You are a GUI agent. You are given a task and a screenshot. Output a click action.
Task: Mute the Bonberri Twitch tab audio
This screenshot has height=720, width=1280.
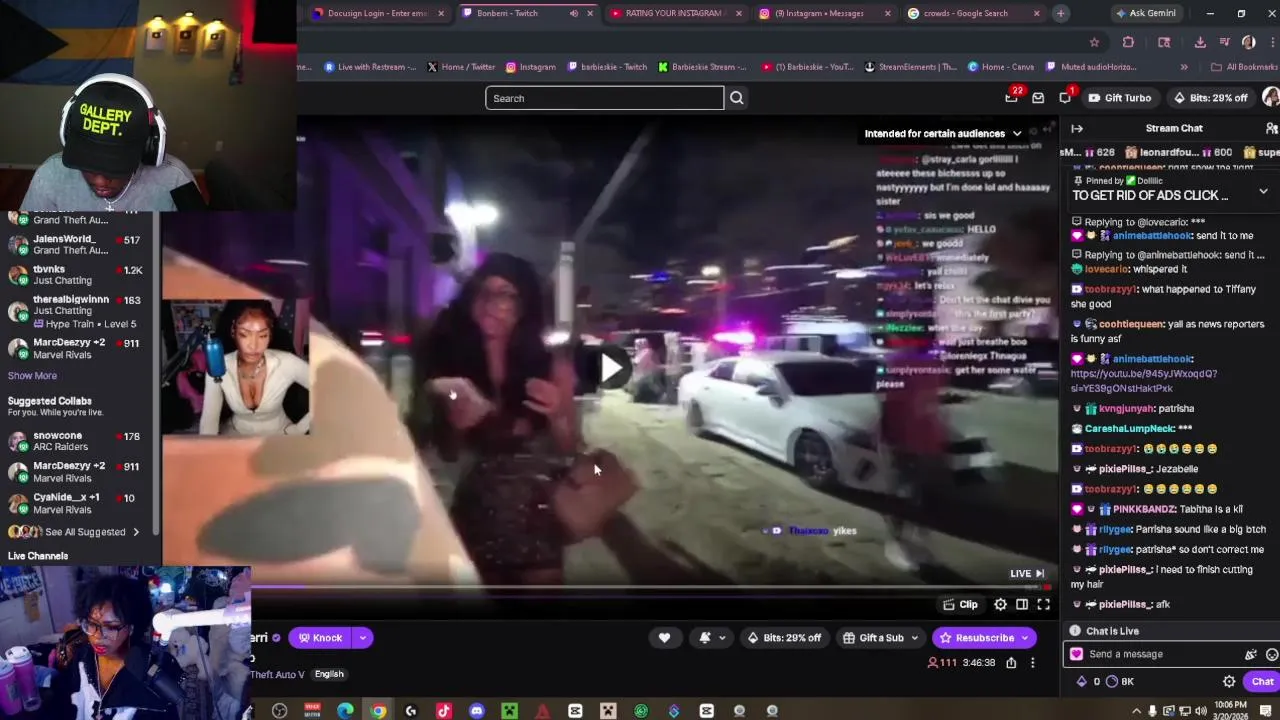[x=574, y=13]
